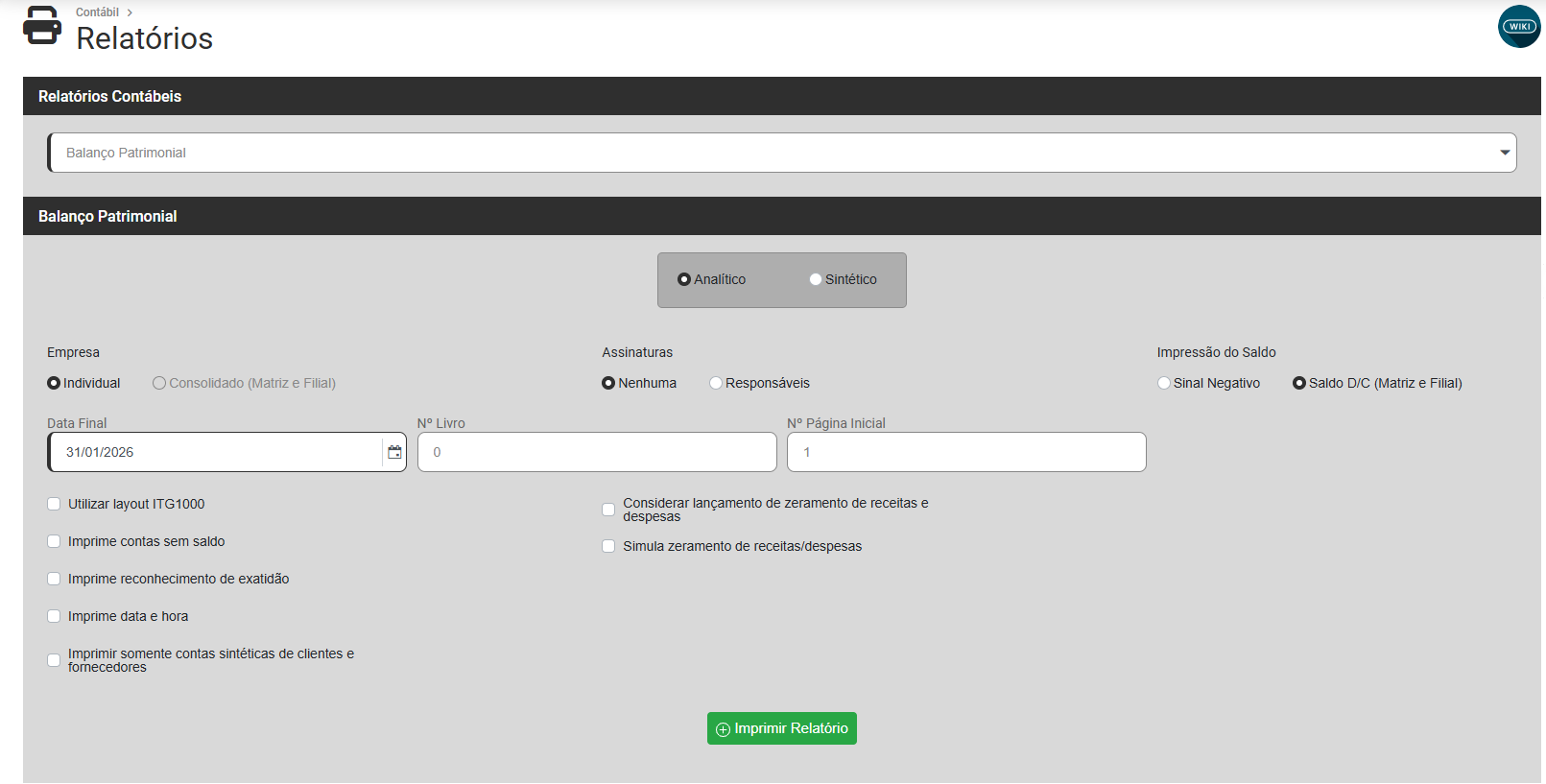
Task: Click the Contábil breadcrumb link
Action: 97,12
